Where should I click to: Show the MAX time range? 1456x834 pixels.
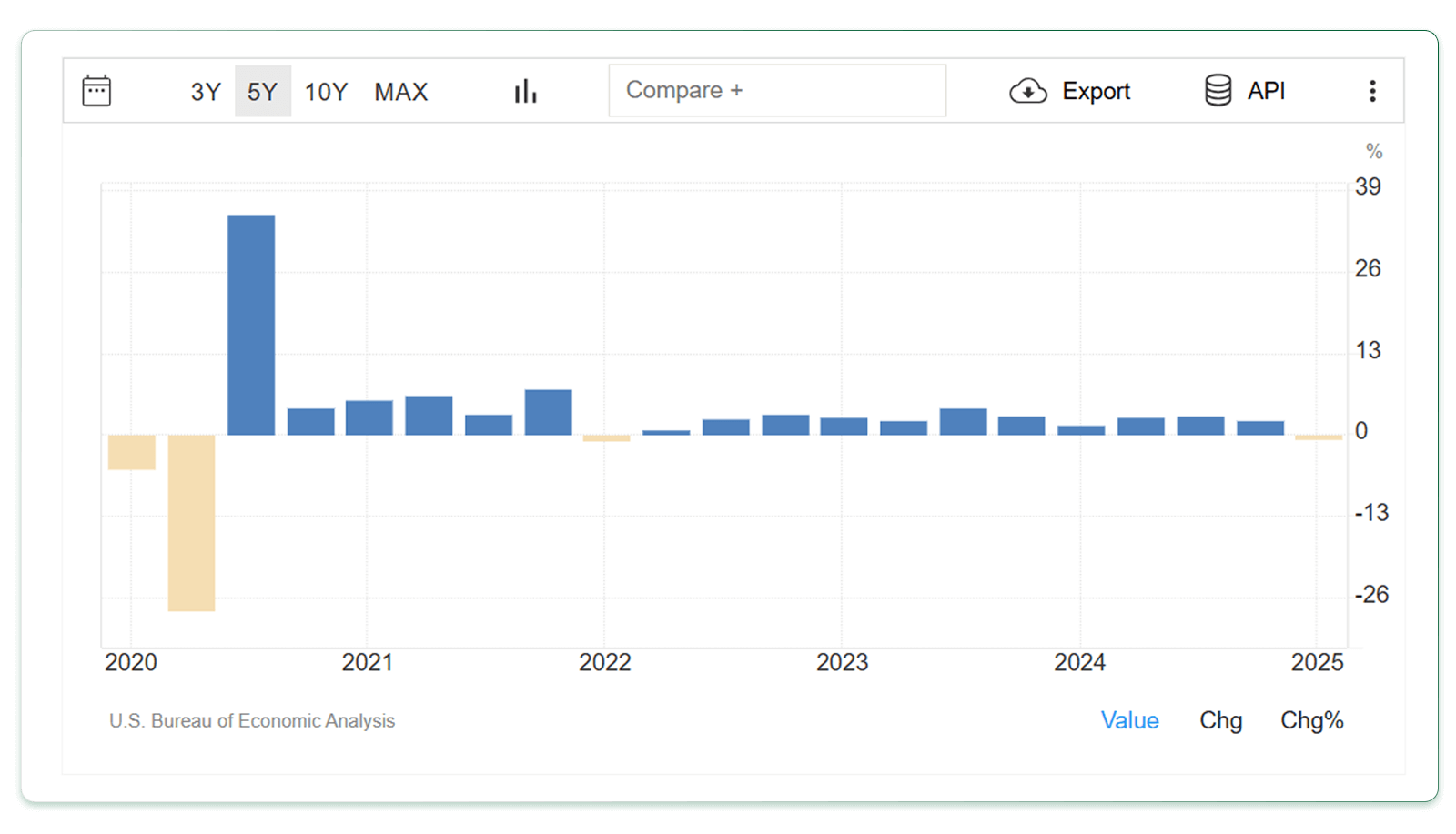coord(400,92)
